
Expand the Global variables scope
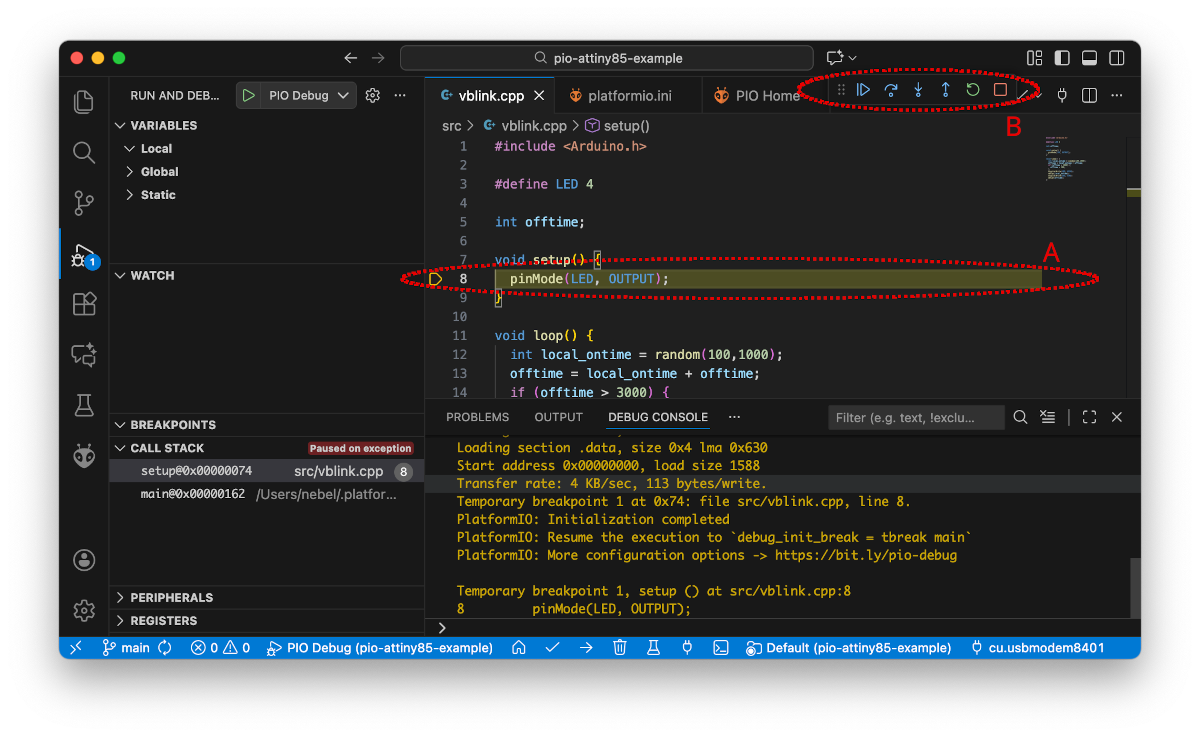point(151,172)
